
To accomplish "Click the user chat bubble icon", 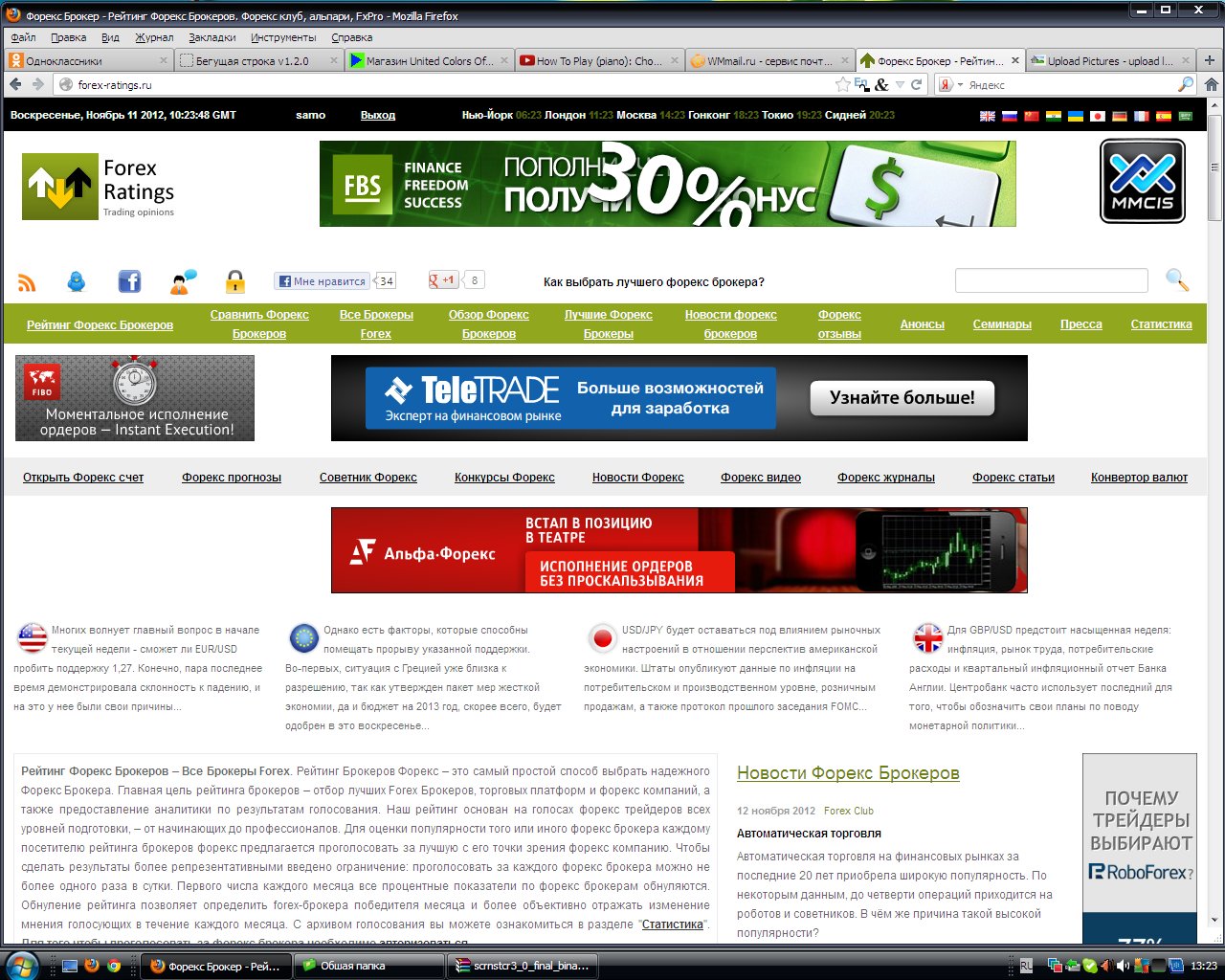I will tap(183, 281).
